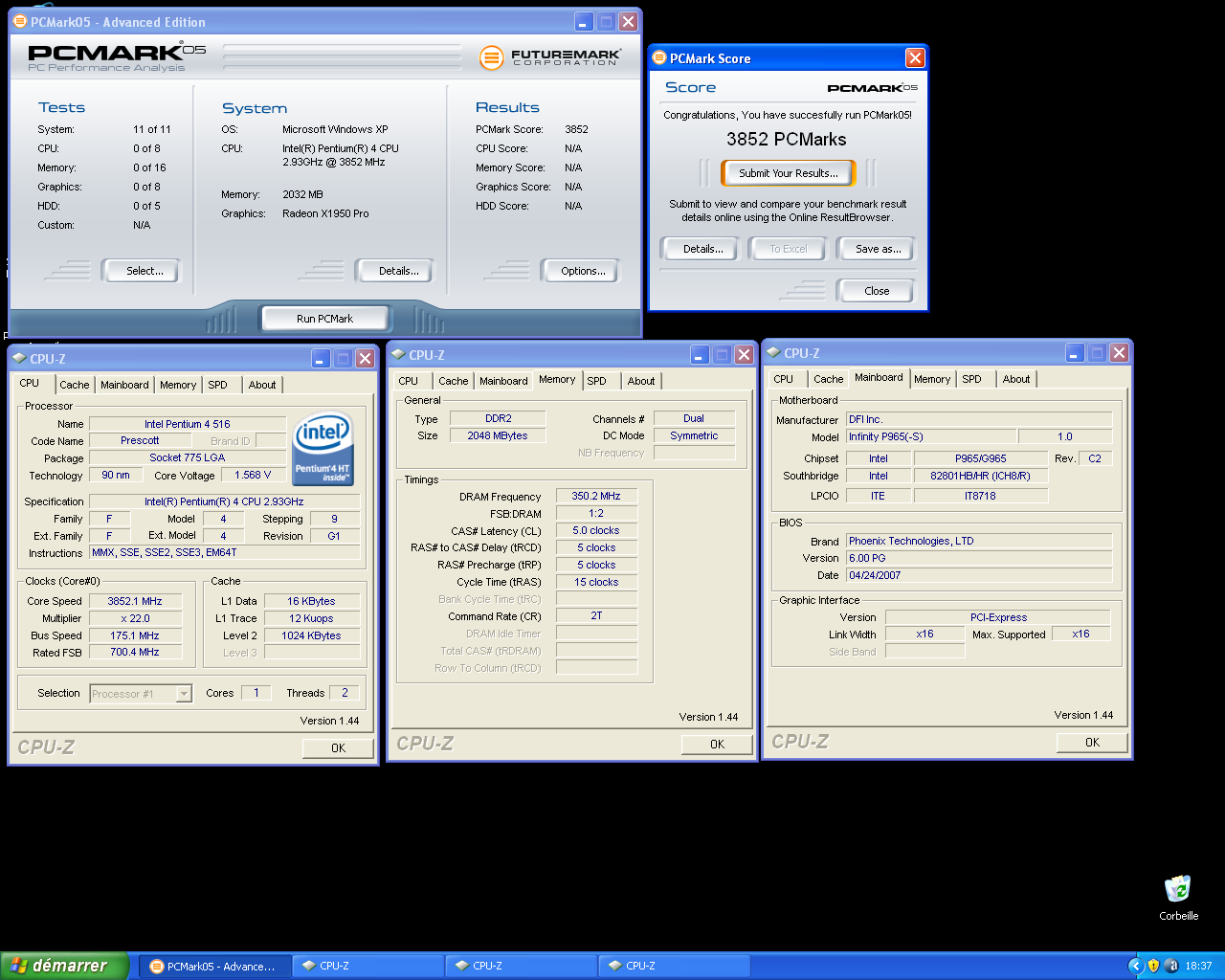This screenshot has width=1225, height=980.
Task: Click the Intel Pentium 4 516 name field
Action: [188, 424]
